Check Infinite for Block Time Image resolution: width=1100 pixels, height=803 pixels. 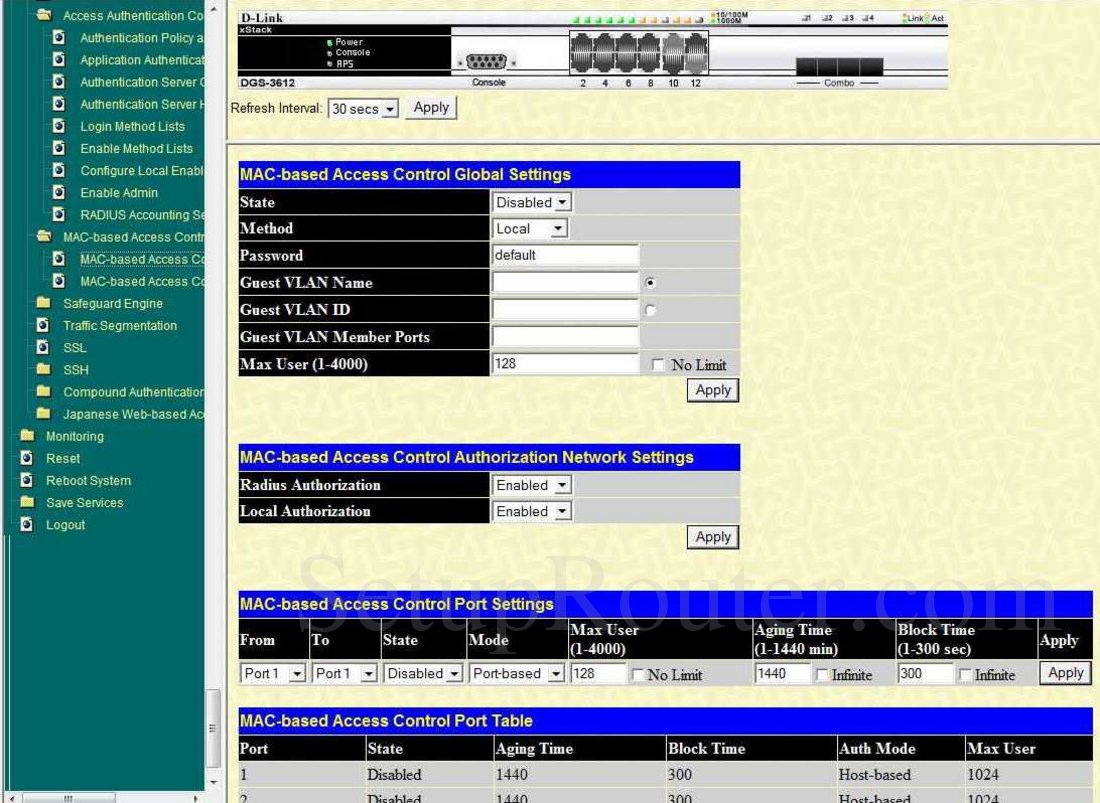coord(965,675)
